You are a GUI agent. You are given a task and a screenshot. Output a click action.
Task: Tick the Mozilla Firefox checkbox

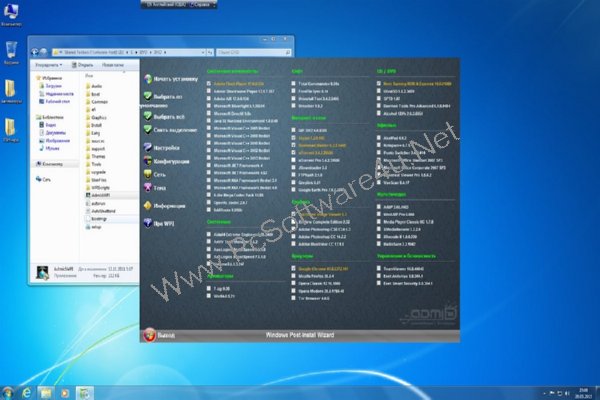pyautogui.click(x=293, y=276)
